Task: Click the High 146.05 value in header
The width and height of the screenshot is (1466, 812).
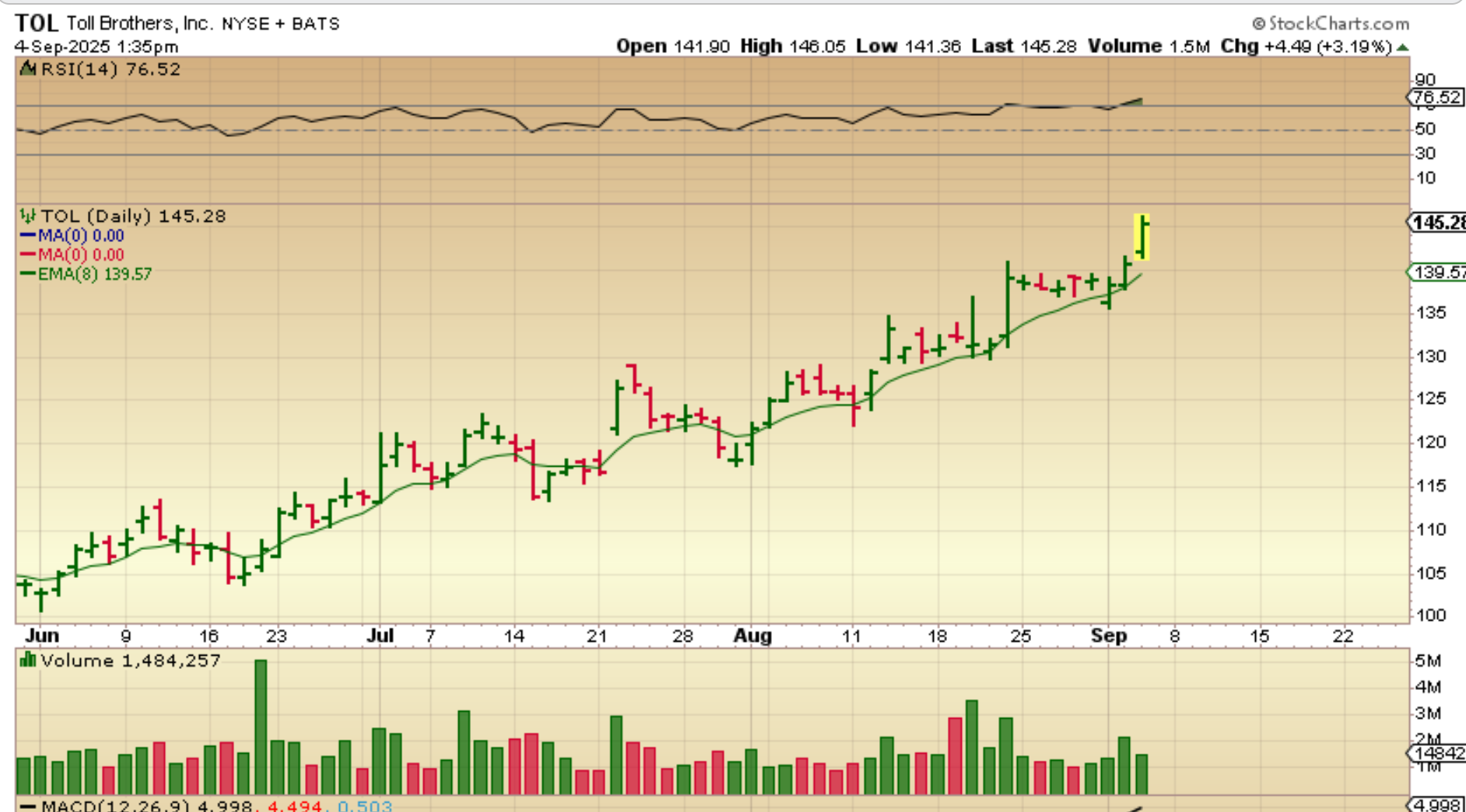Action: coord(792,47)
